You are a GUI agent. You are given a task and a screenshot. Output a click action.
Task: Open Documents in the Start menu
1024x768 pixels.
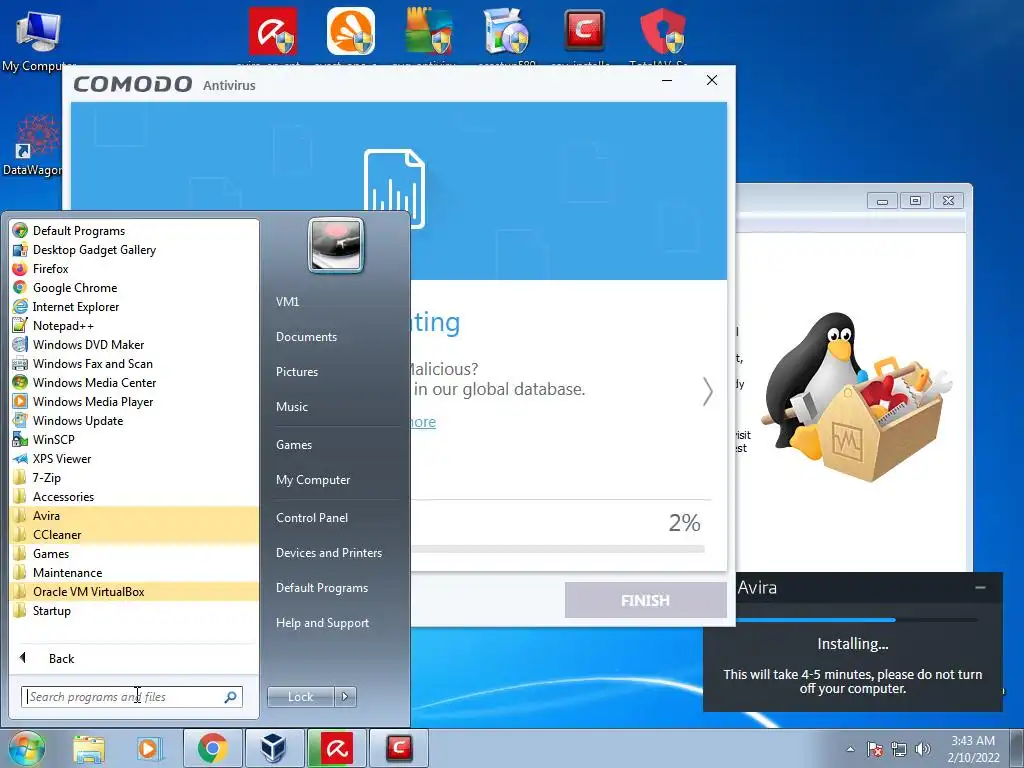(x=306, y=337)
